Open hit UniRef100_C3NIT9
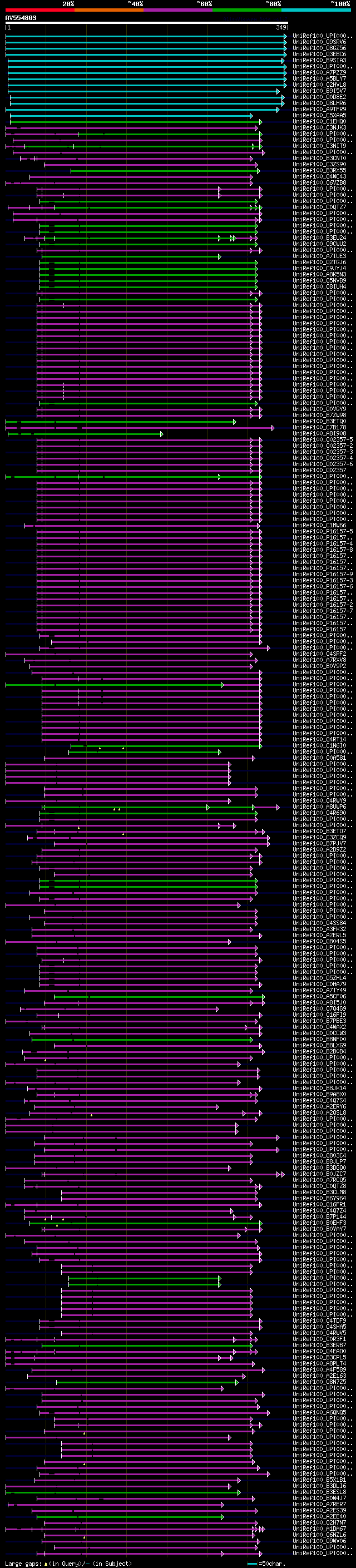This screenshot has width=356, height=1568. pyautogui.click(x=319, y=146)
